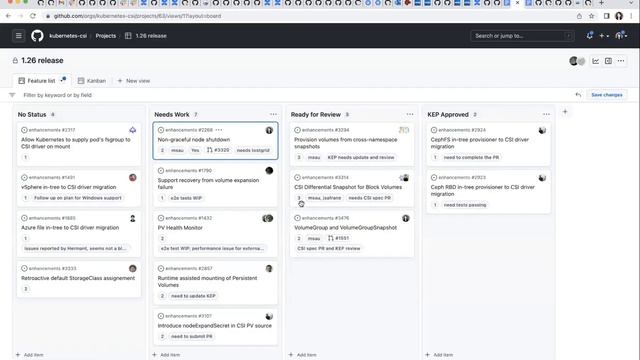Viewport: 640px width, 360px height.
Task: Open the Ready for Review column options menu
Action: [x=410, y=114]
